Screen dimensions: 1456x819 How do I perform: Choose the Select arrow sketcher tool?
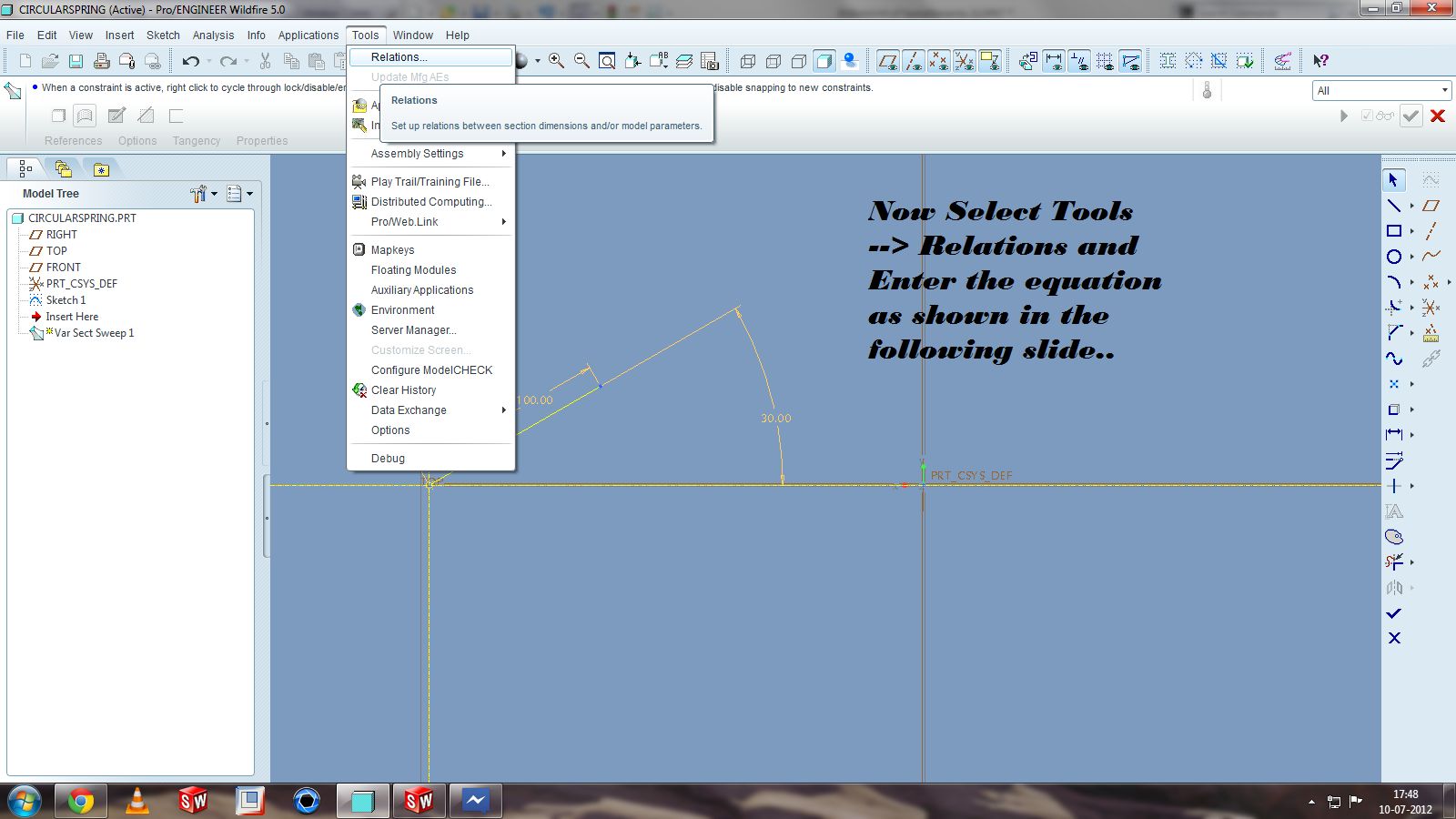pyautogui.click(x=1394, y=180)
